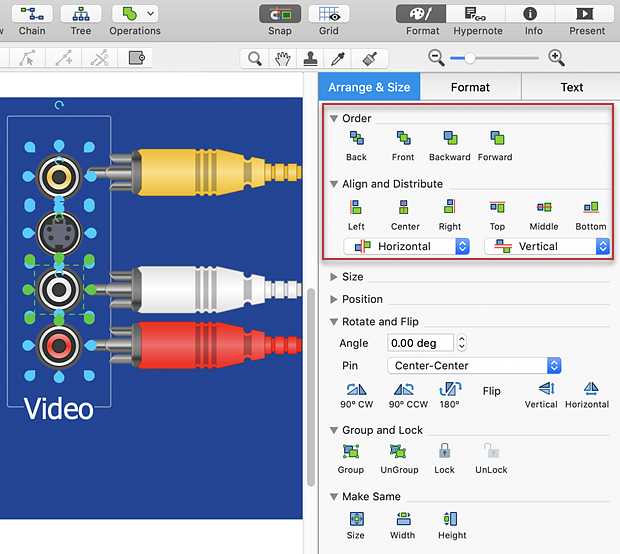The width and height of the screenshot is (620, 554).
Task: Click the Angle stepper arrows
Action: 461,342
